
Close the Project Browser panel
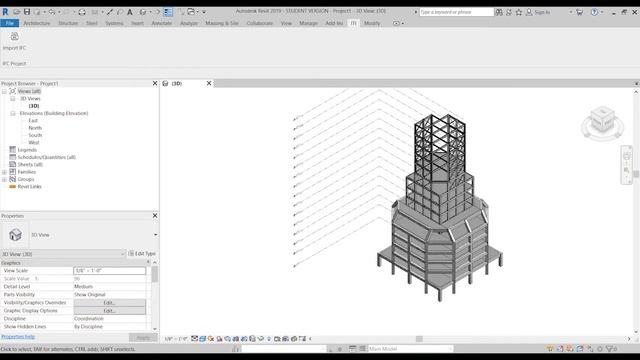tap(155, 83)
